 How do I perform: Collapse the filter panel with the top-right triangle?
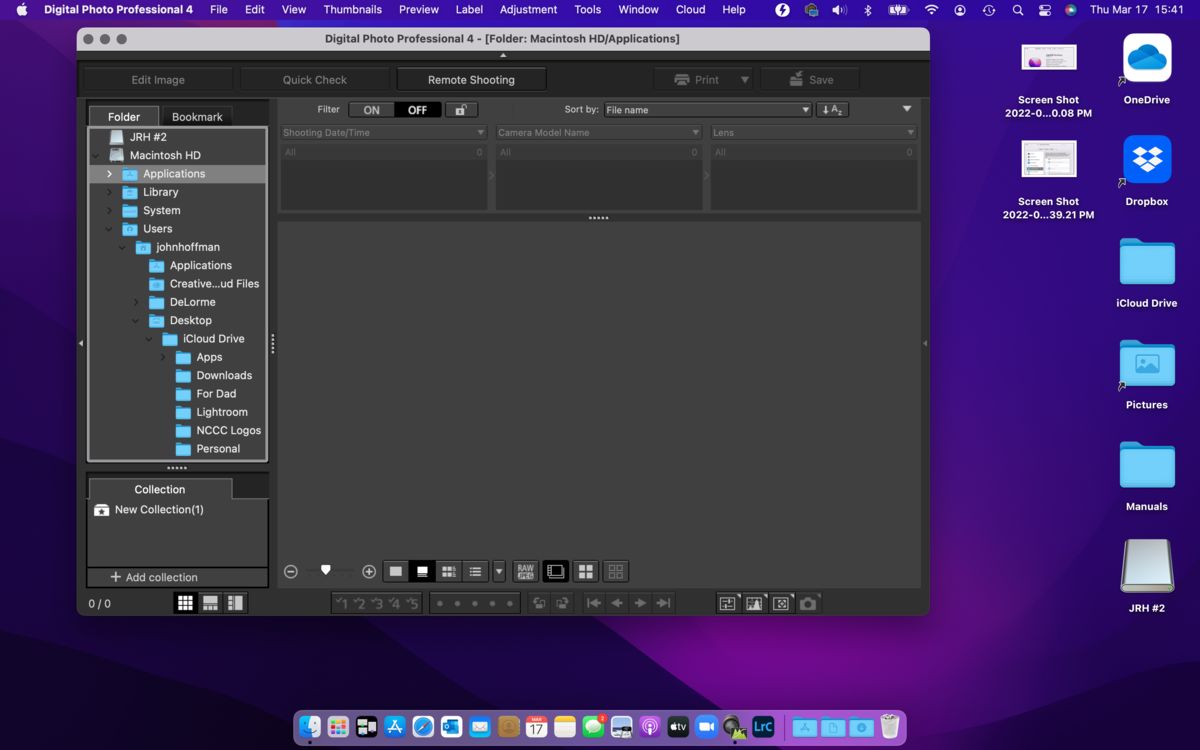click(x=907, y=109)
